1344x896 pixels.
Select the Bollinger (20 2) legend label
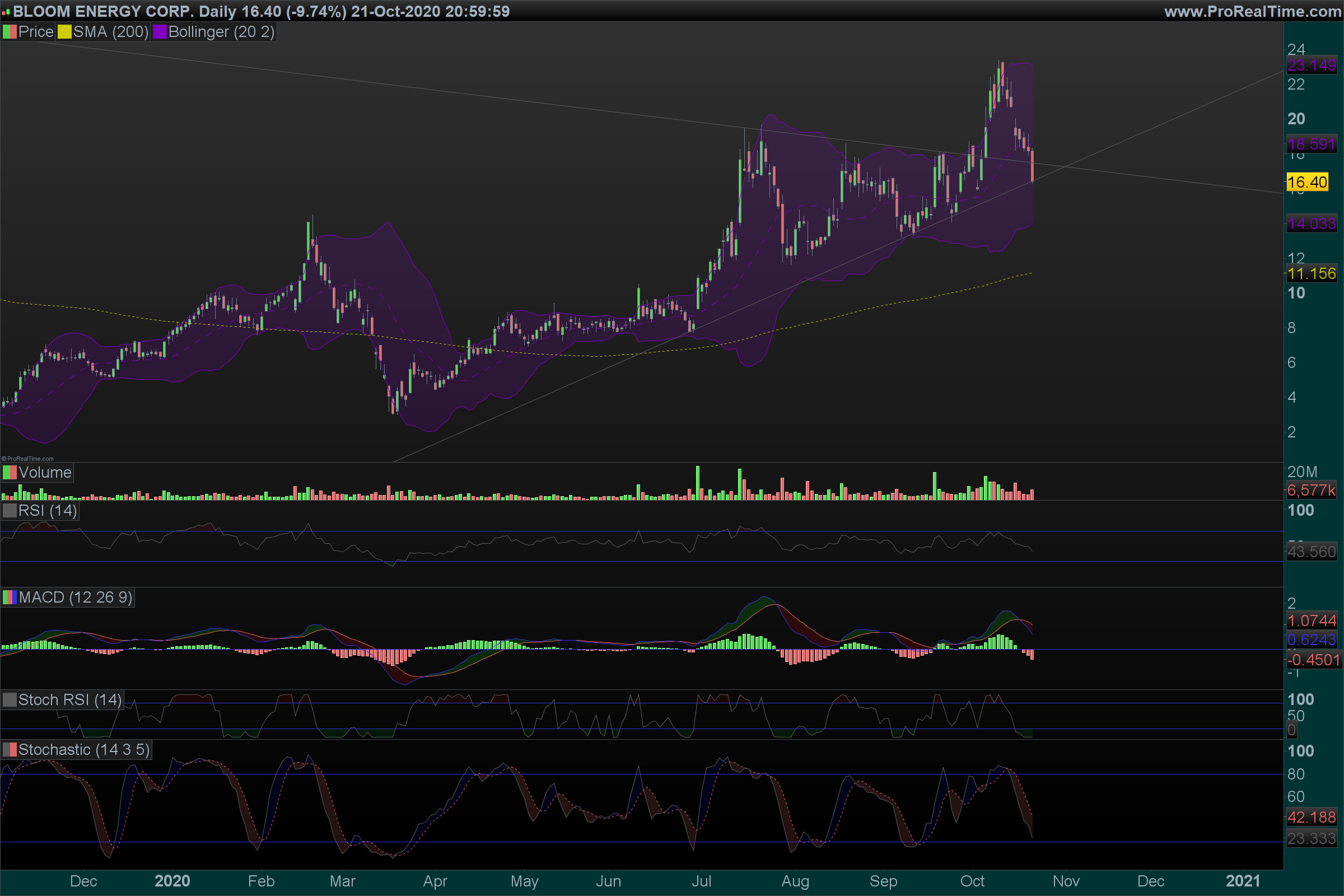pos(221,32)
